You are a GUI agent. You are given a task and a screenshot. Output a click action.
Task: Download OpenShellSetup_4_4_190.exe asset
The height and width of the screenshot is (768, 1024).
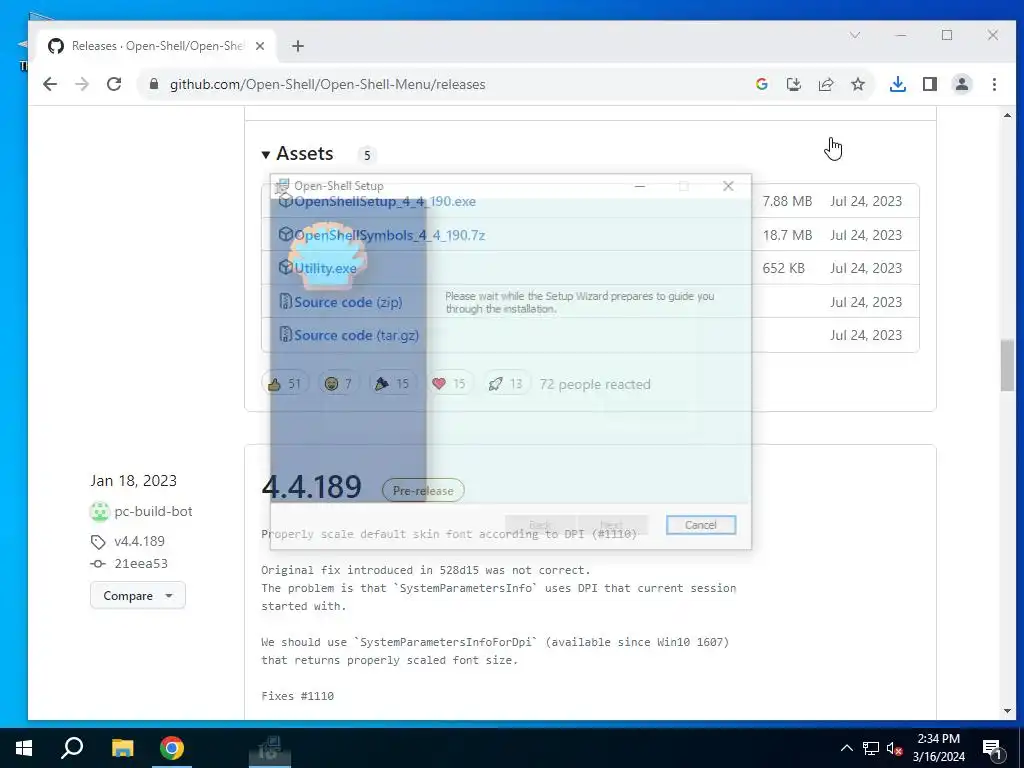385,201
